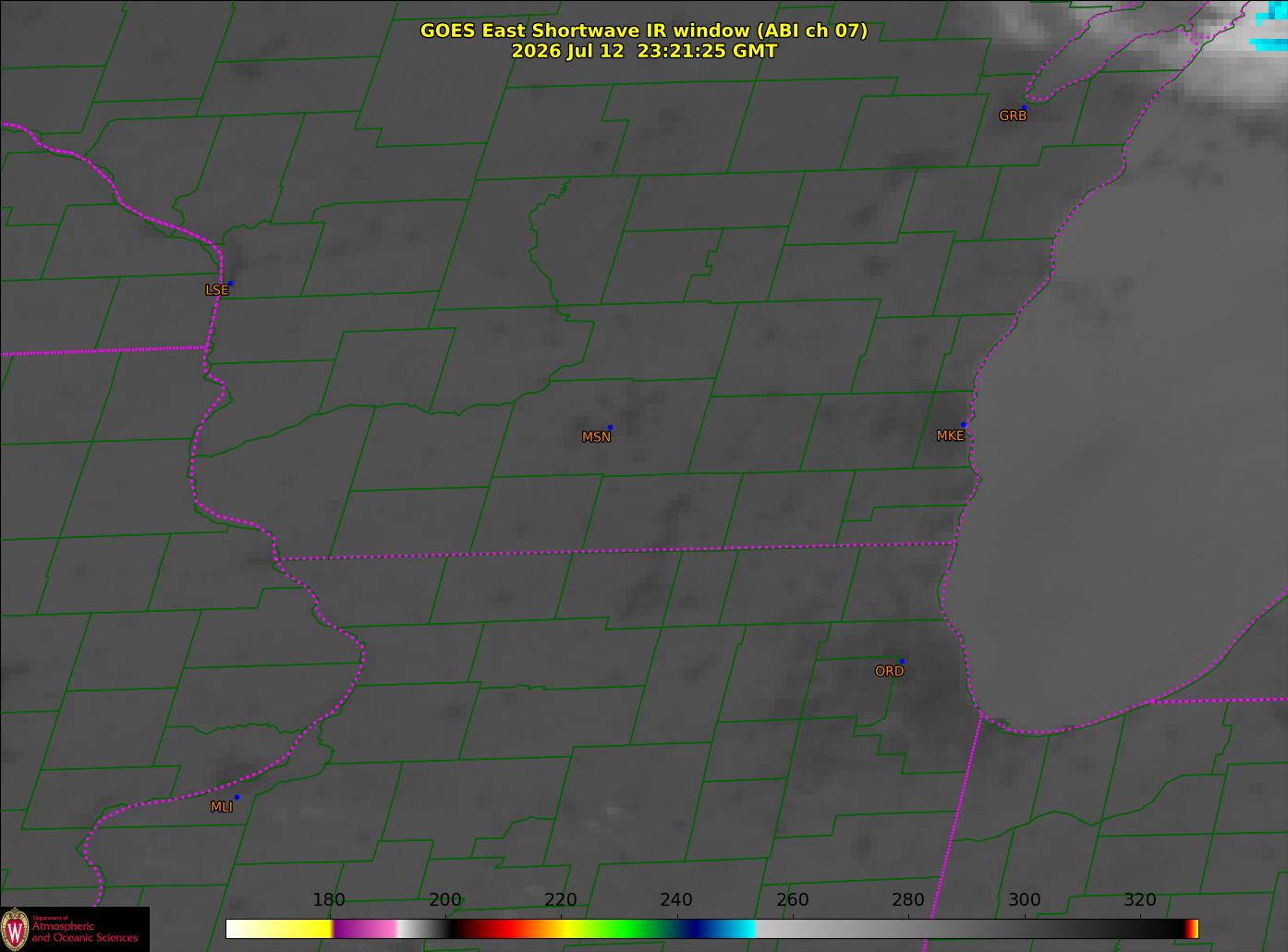Select the ORD station label
This screenshot has height=952, width=1288.
(889, 671)
